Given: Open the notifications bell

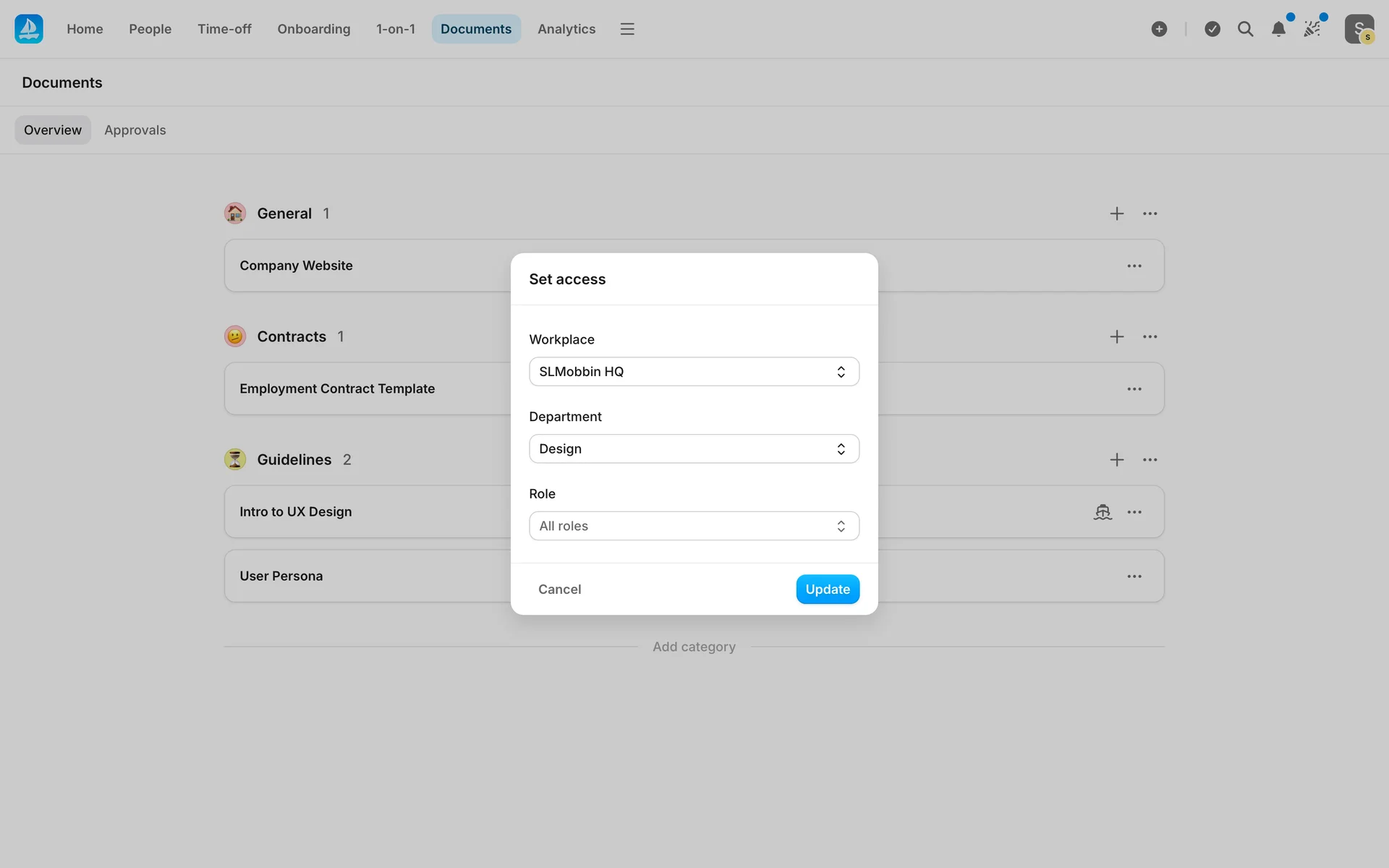Looking at the screenshot, I should click(x=1278, y=29).
